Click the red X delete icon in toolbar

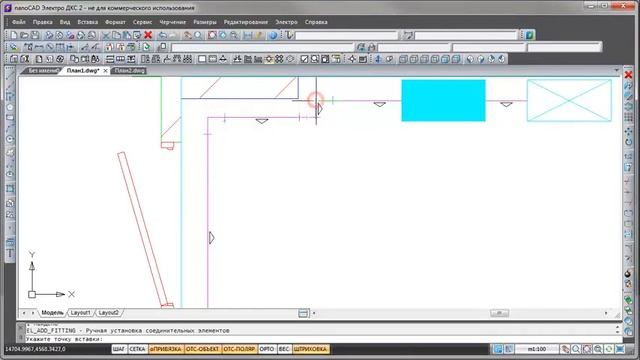point(148,35)
